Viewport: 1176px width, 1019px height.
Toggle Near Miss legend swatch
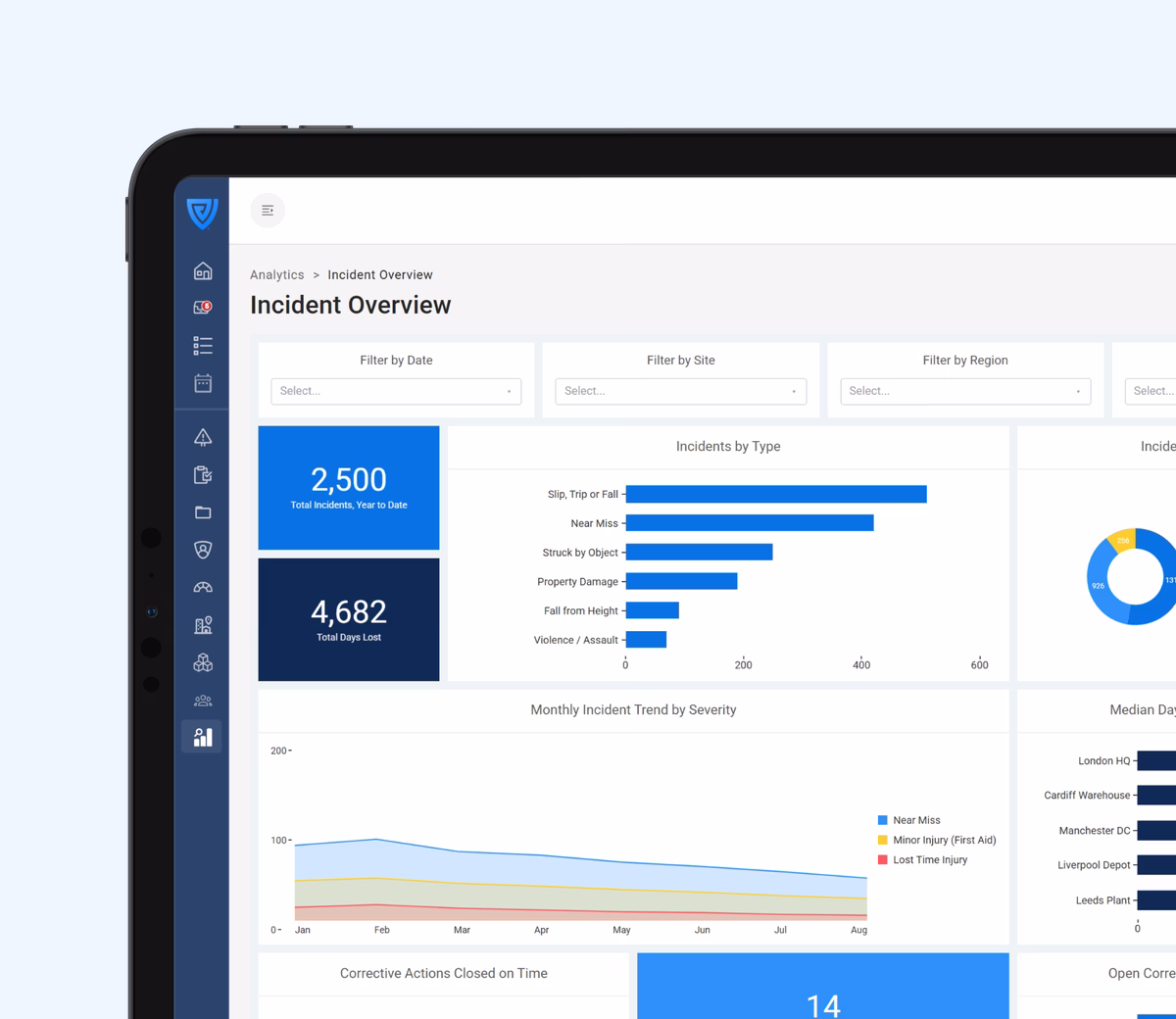[883, 820]
